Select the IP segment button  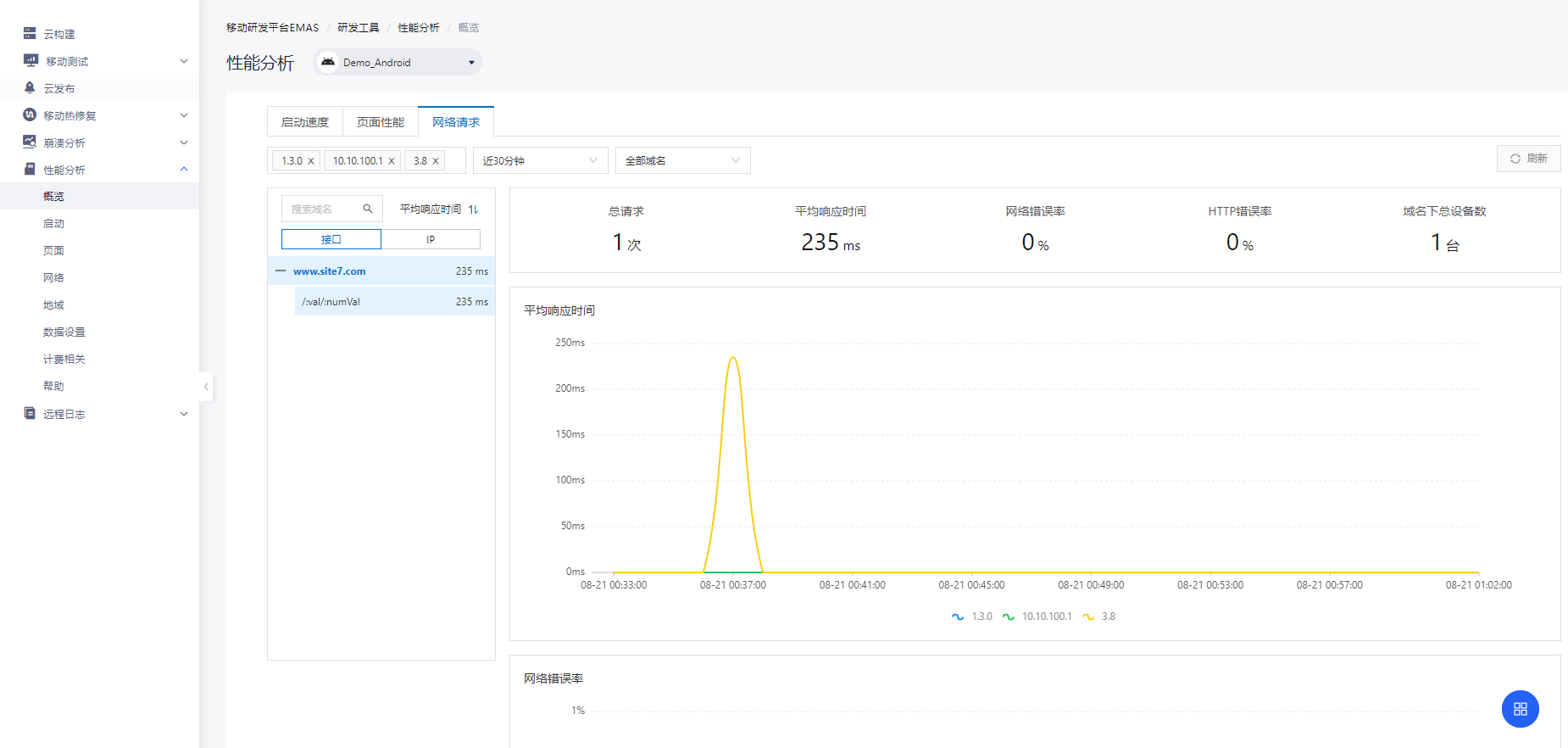coord(431,239)
